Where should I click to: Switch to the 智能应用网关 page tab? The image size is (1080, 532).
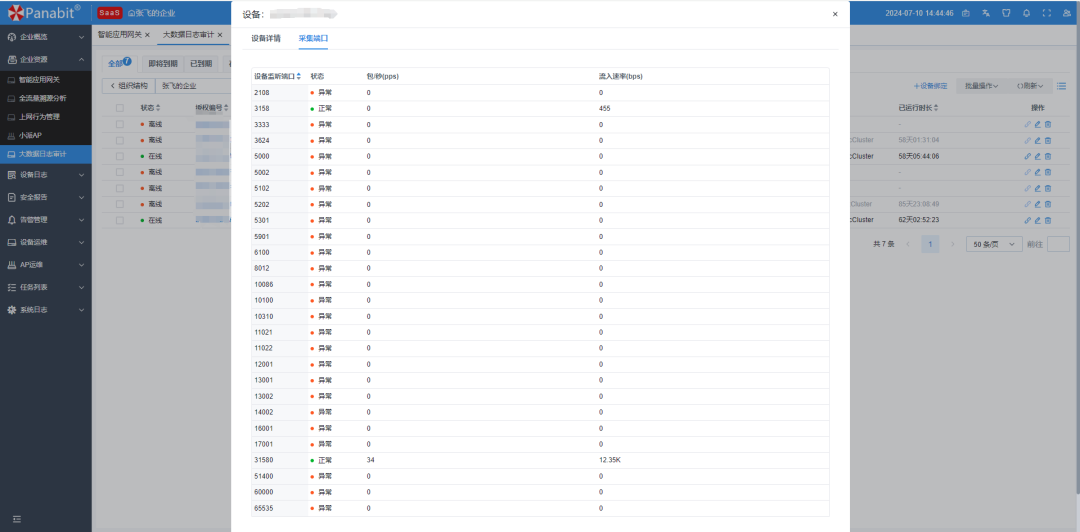point(119,34)
